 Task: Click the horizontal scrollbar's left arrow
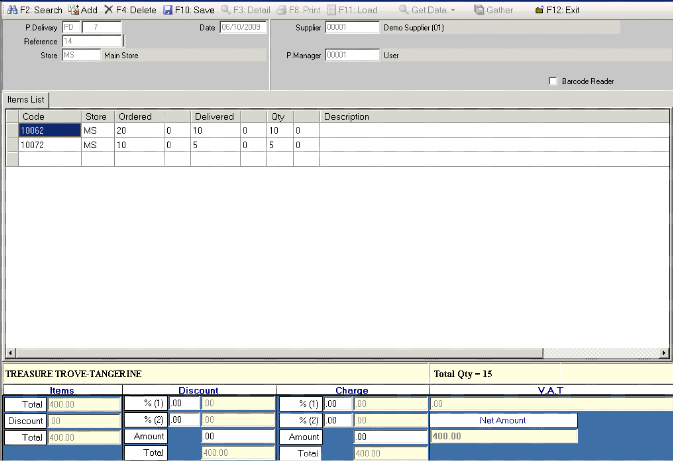point(11,354)
